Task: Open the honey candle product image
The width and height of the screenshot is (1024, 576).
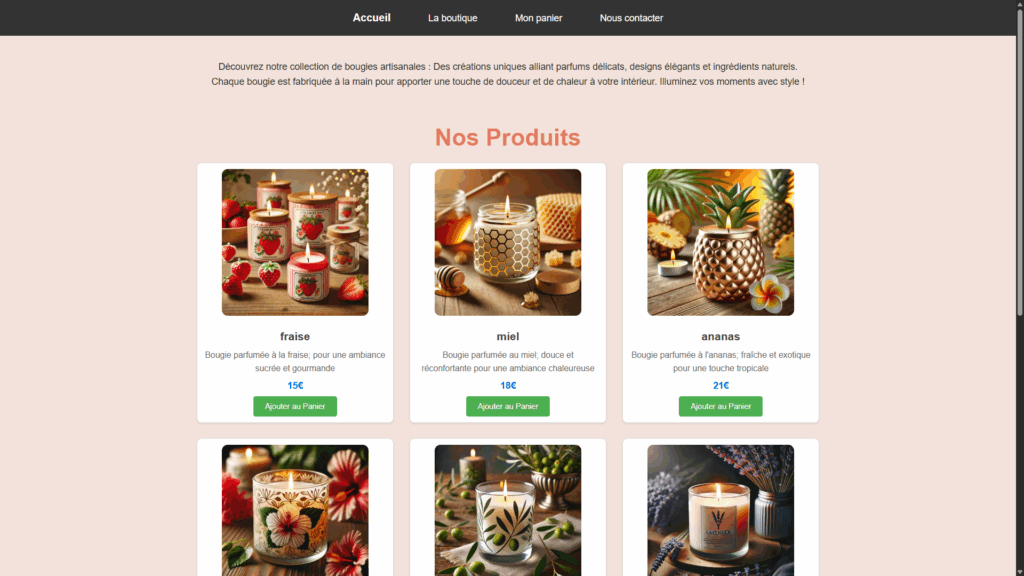Action: [x=508, y=242]
